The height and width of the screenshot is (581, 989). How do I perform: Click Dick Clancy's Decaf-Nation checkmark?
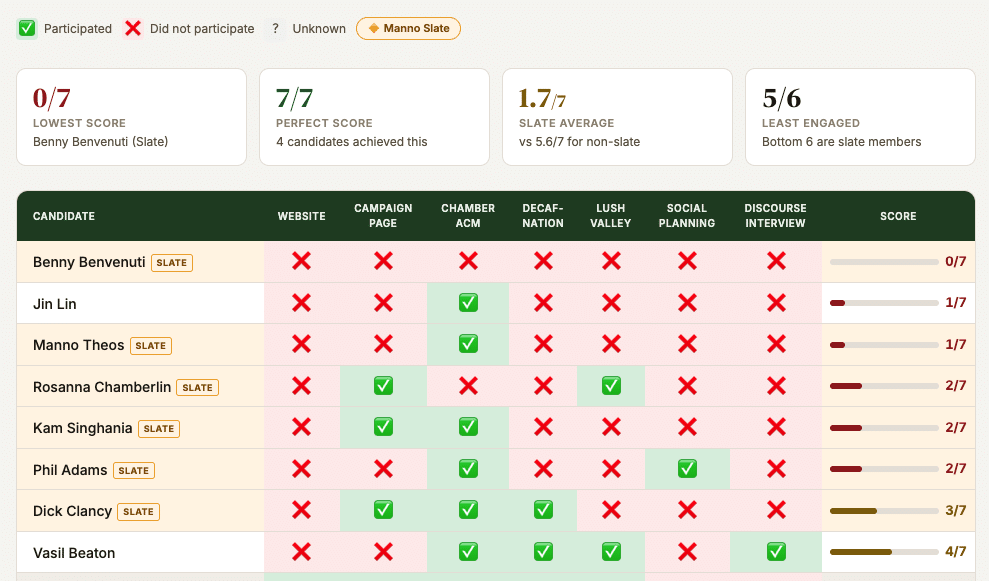[543, 510]
